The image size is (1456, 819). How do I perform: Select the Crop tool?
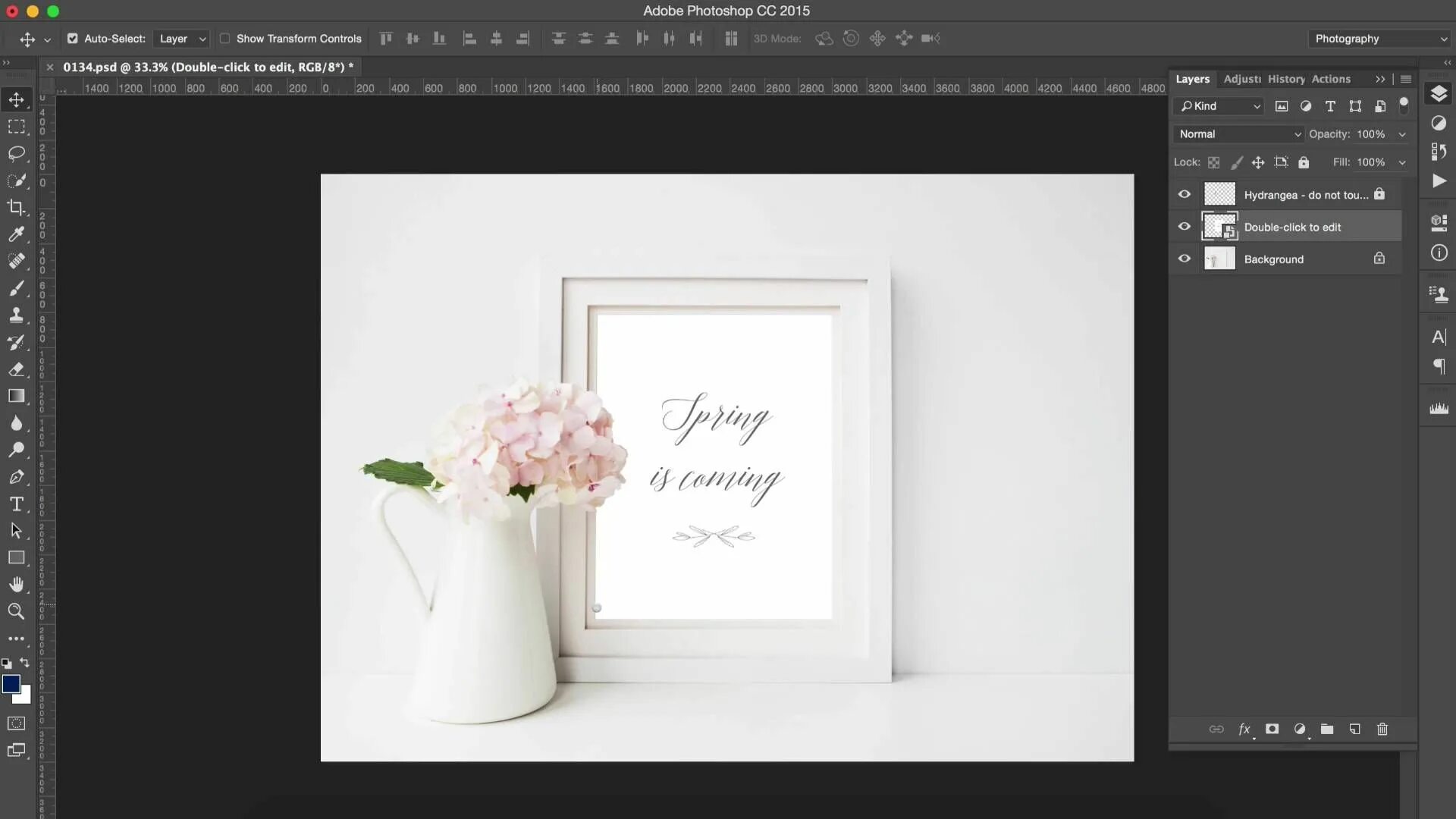(17, 207)
